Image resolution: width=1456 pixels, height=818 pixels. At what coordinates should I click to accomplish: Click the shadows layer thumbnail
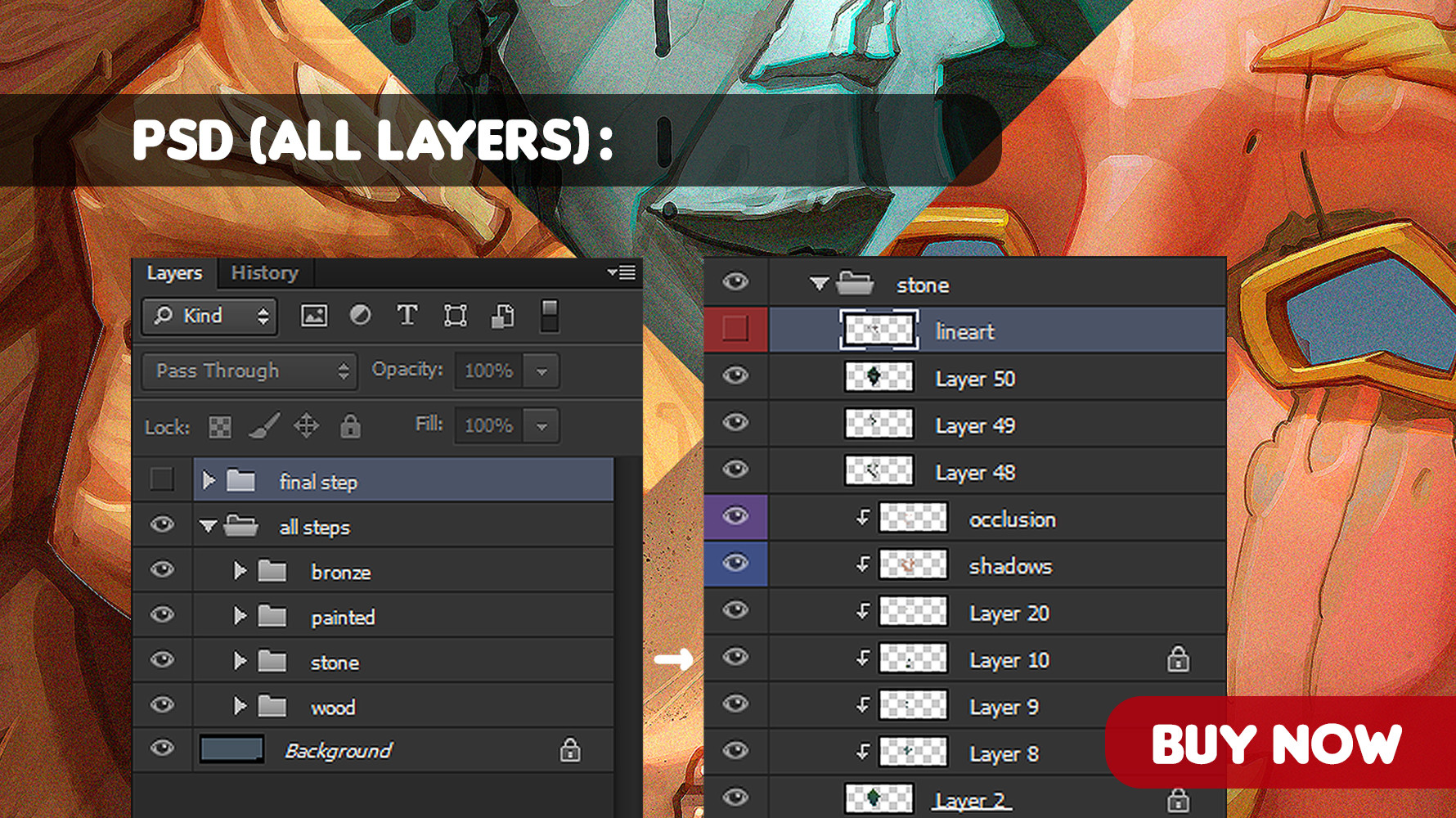pos(913,564)
